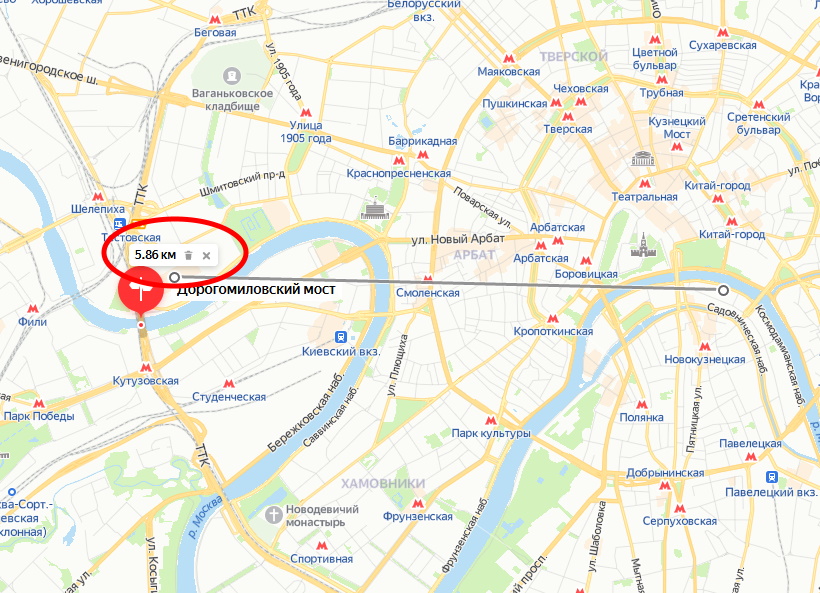Close the 5.86 km distance popup
Screen dimensions: 820x593
point(207,256)
